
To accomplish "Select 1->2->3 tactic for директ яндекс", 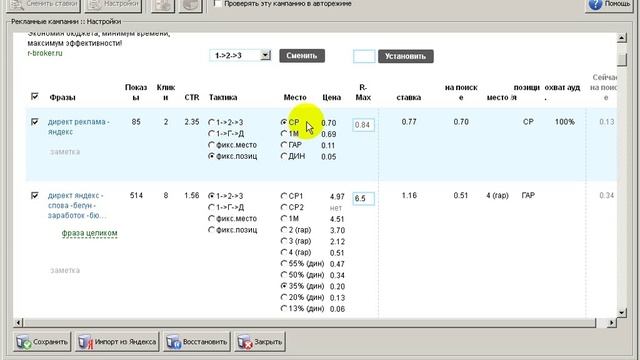I will pos(211,196).
